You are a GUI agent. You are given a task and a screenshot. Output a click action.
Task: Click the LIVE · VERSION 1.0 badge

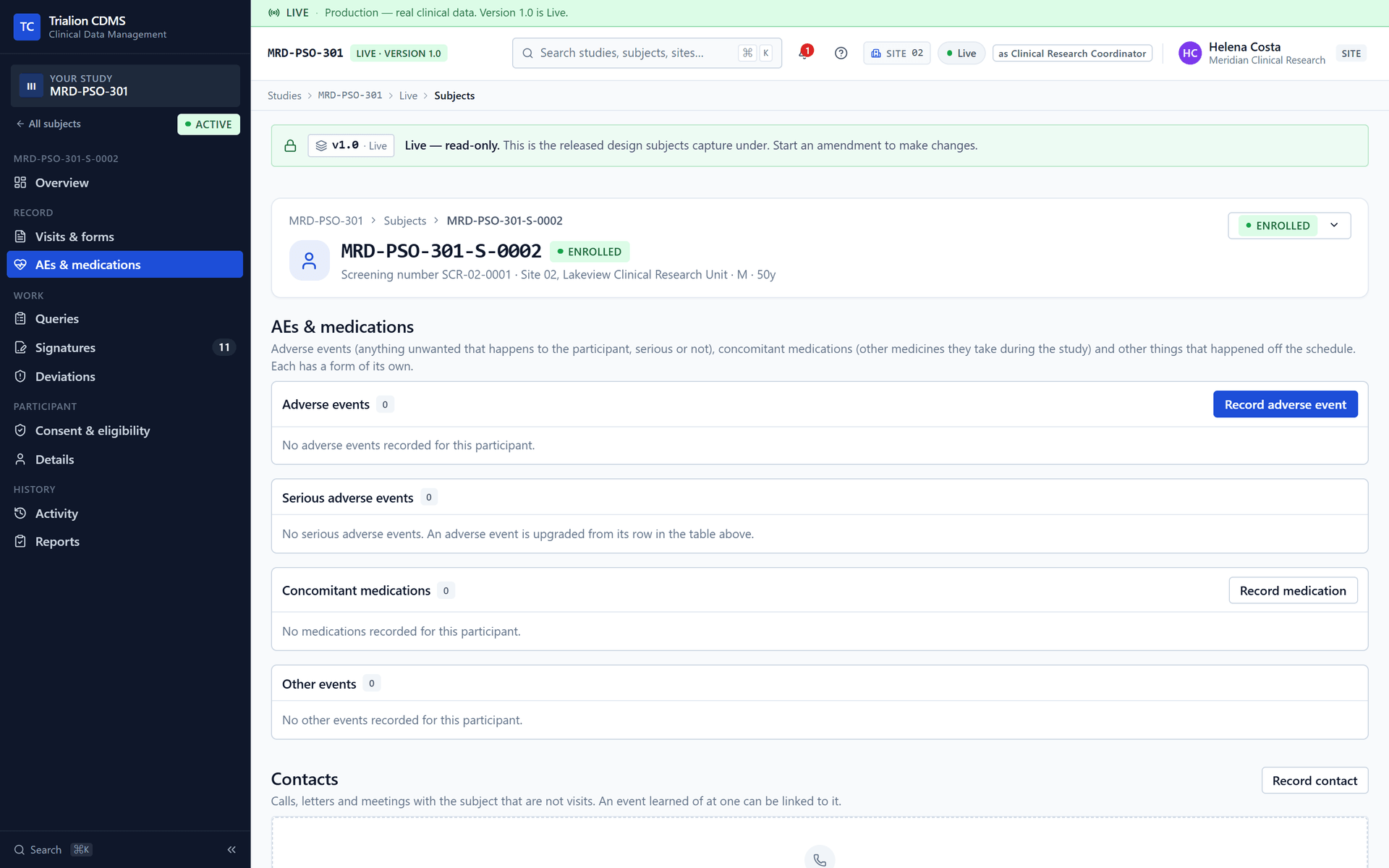point(399,54)
